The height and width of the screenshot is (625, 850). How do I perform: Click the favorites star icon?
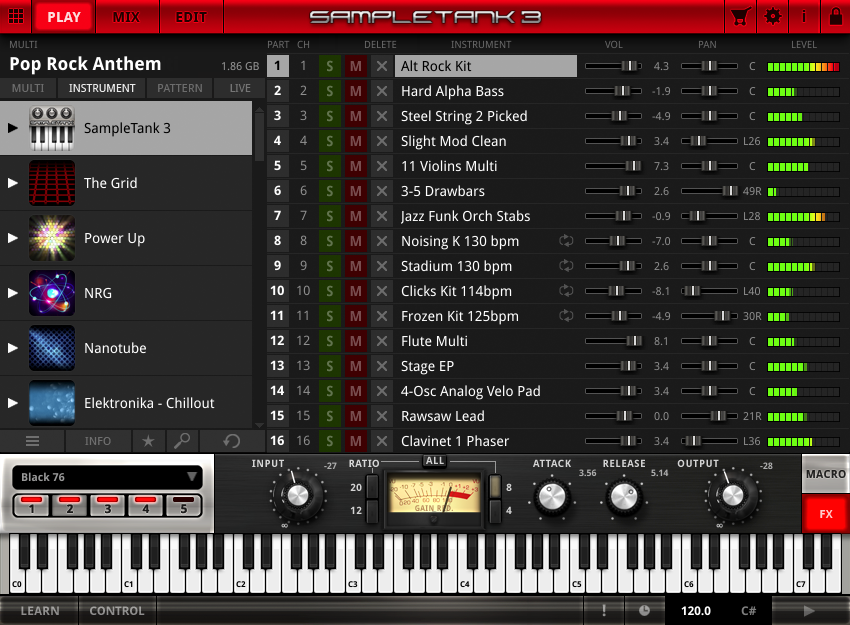click(x=148, y=440)
